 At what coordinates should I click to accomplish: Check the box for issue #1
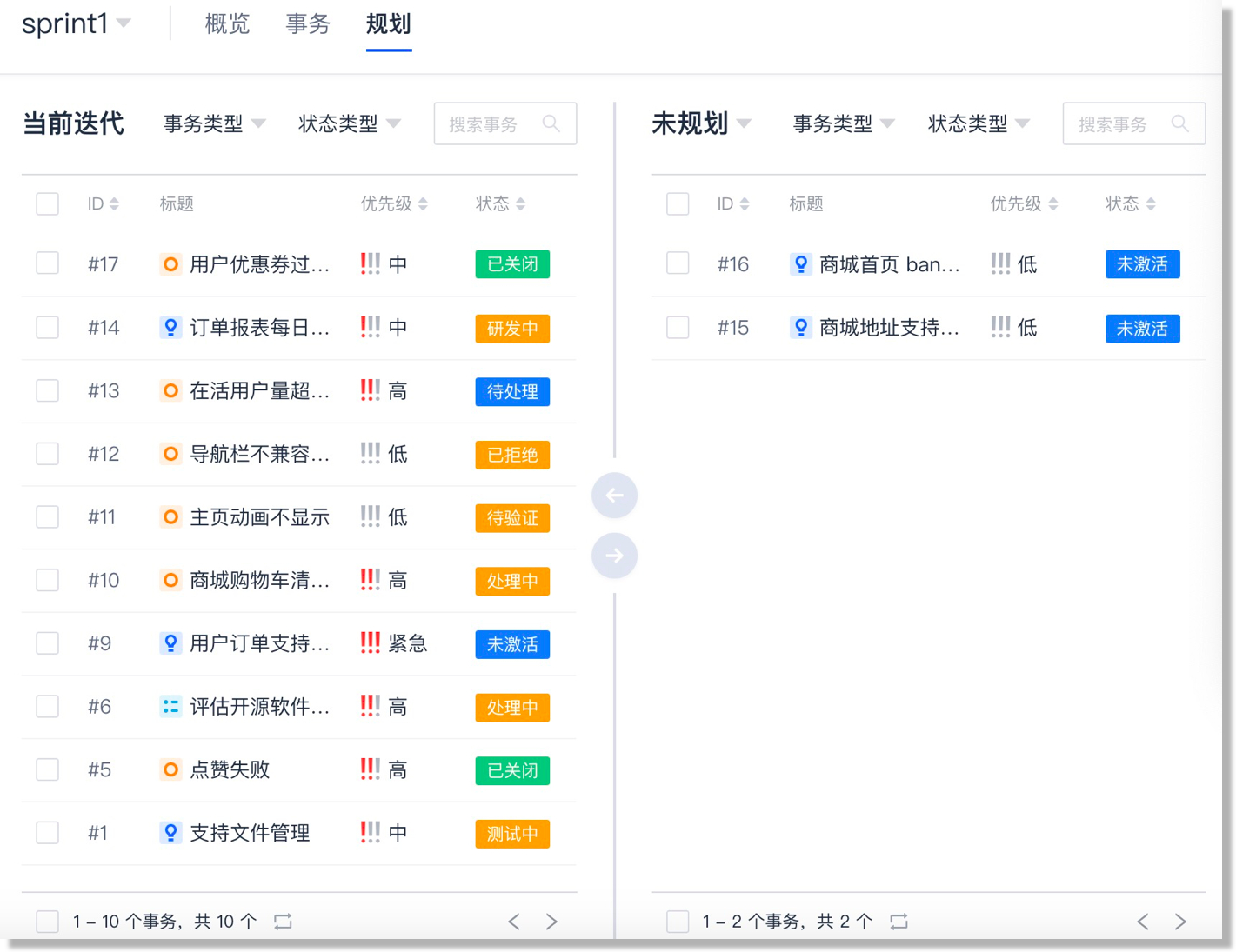tap(48, 833)
